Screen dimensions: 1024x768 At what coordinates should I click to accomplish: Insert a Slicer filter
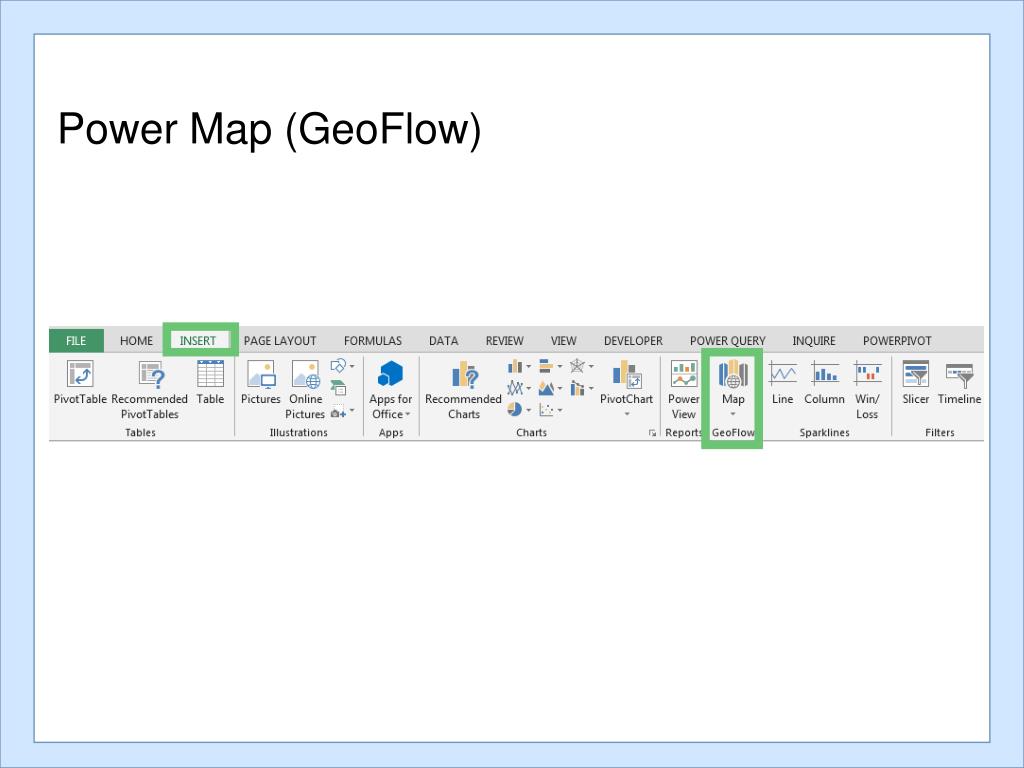point(916,384)
